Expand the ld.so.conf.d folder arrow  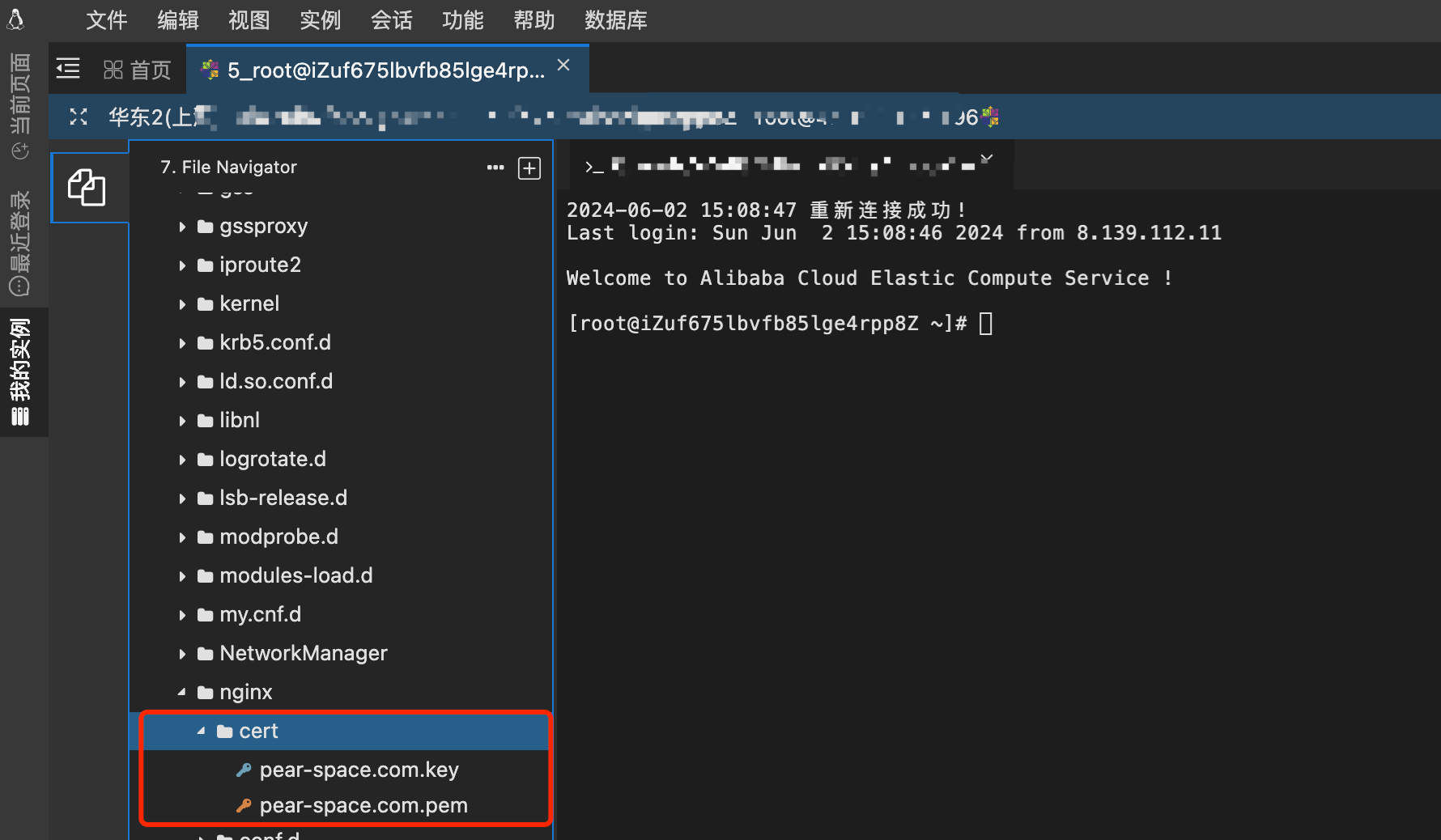coord(182,382)
